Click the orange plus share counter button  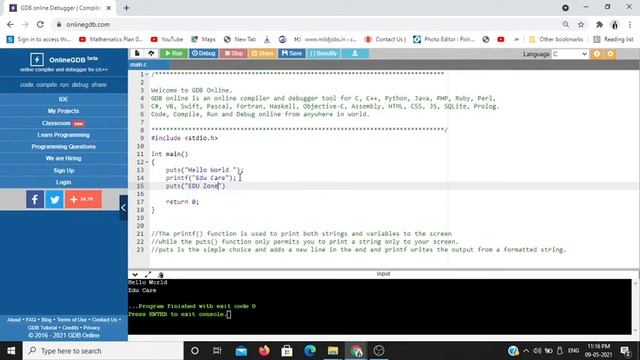click(x=83, y=199)
